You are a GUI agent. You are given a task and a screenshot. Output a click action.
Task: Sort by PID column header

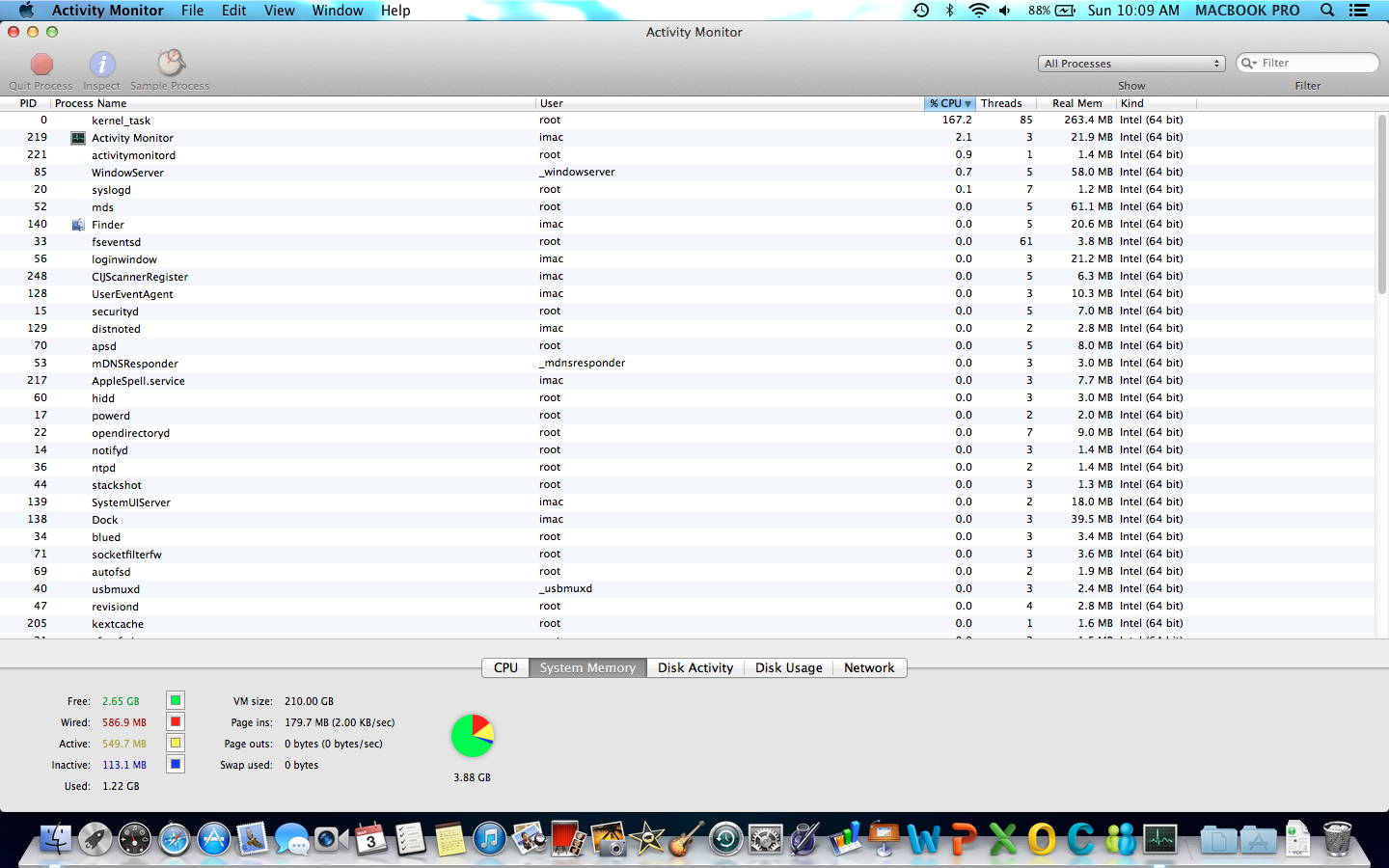(28, 103)
